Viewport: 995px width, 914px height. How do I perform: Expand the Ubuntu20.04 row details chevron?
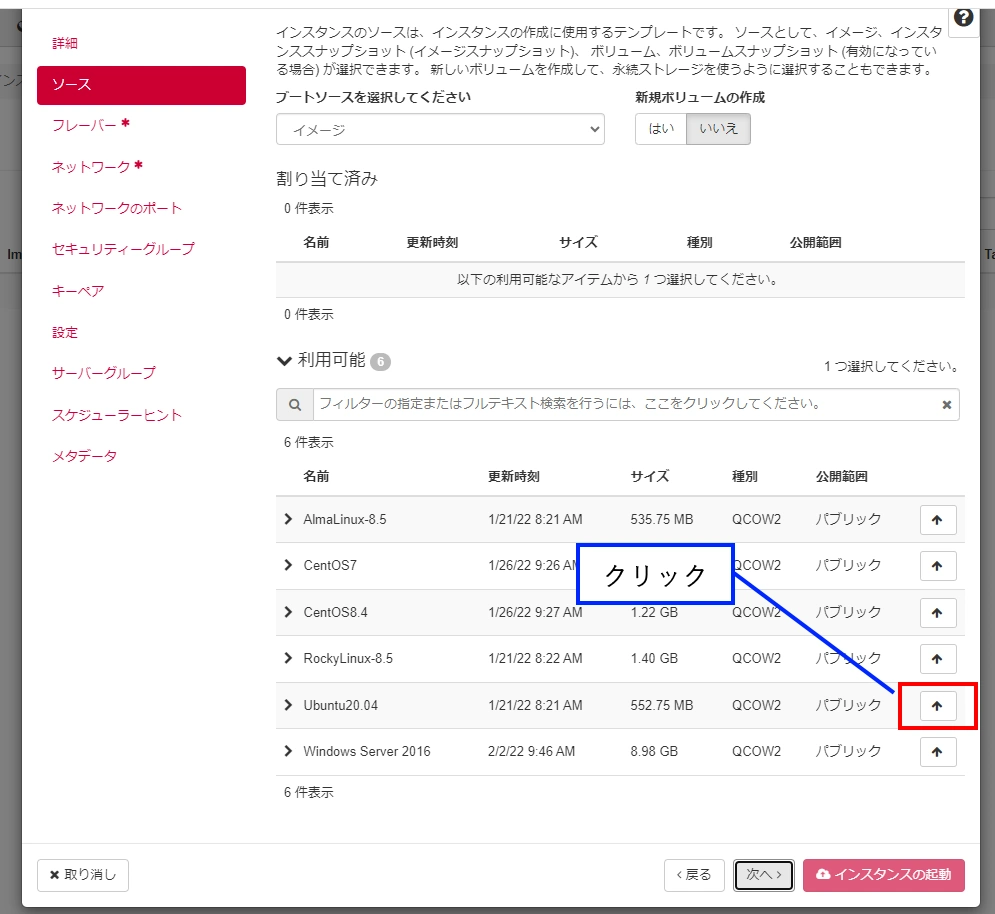coord(289,705)
